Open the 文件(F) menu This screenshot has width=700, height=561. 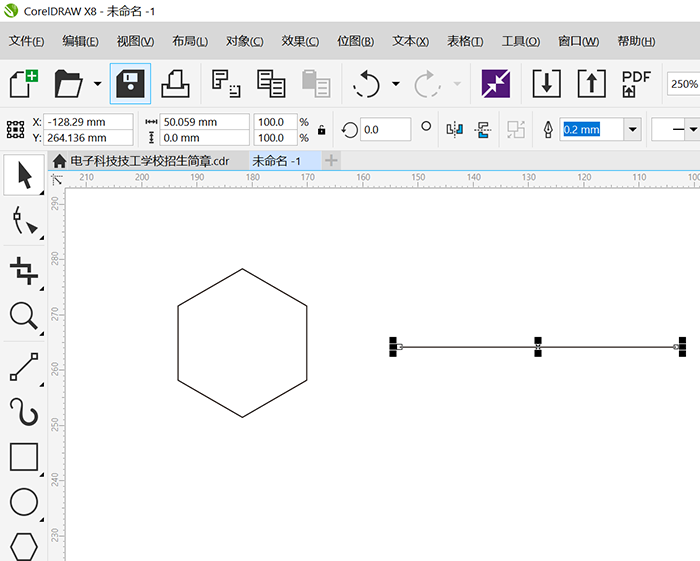(x=26, y=41)
